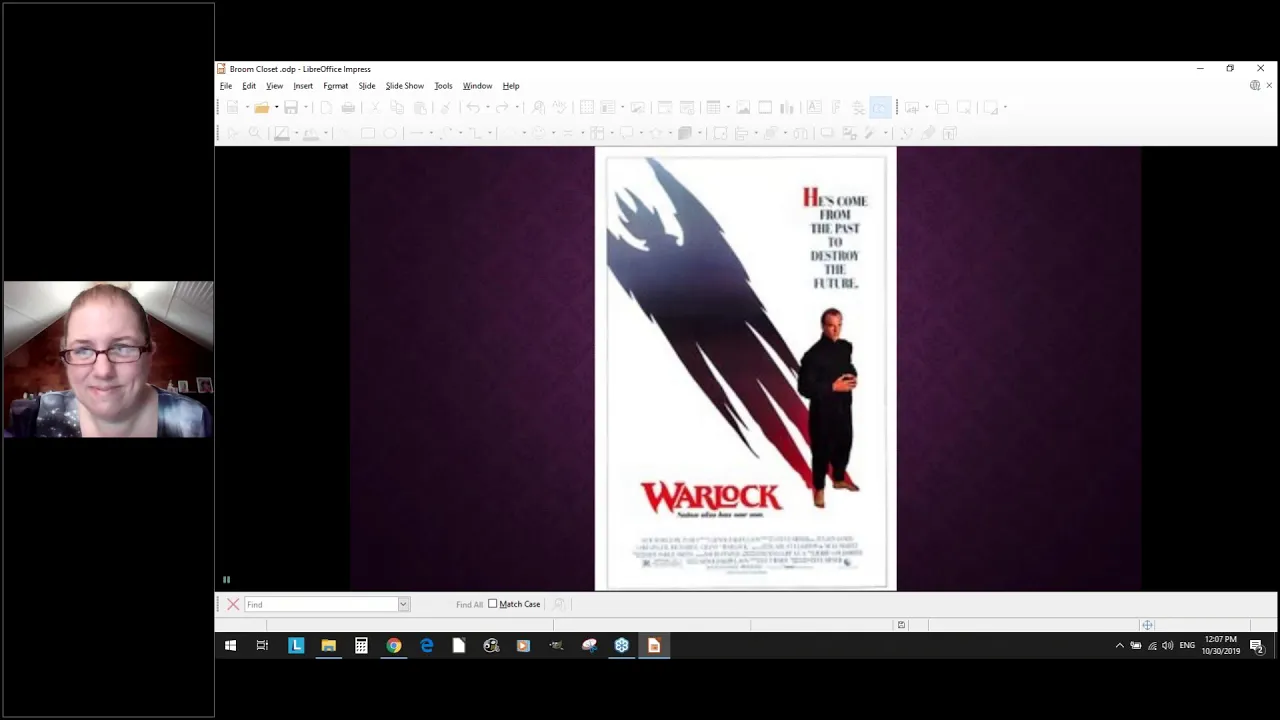Open the Calculator from the taskbar

[x=361, y=646]
